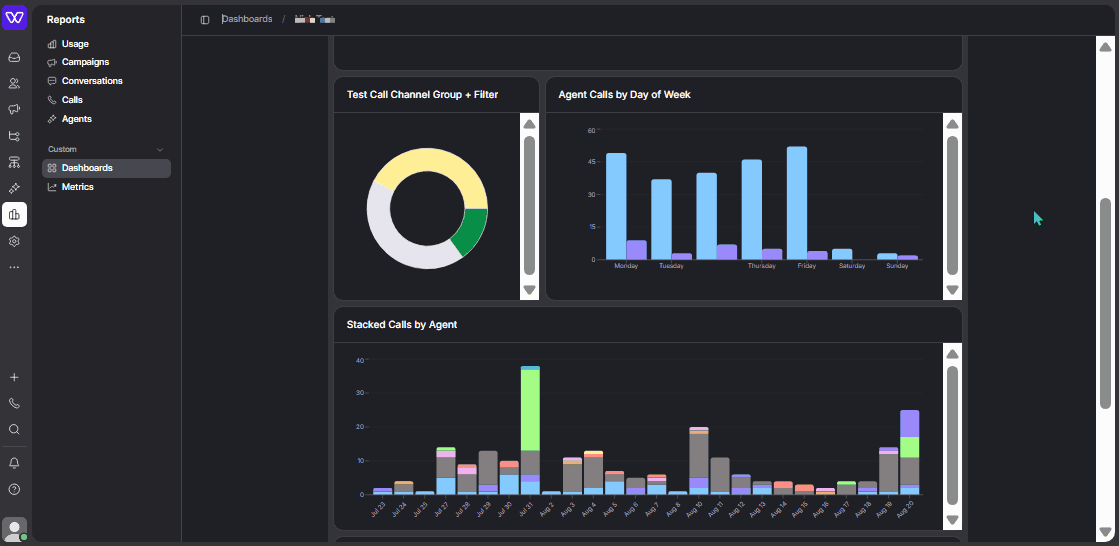The image size is (1119, 546).
Task: Click the Stacked Calls by Agent title
Action: click(402, 325)
